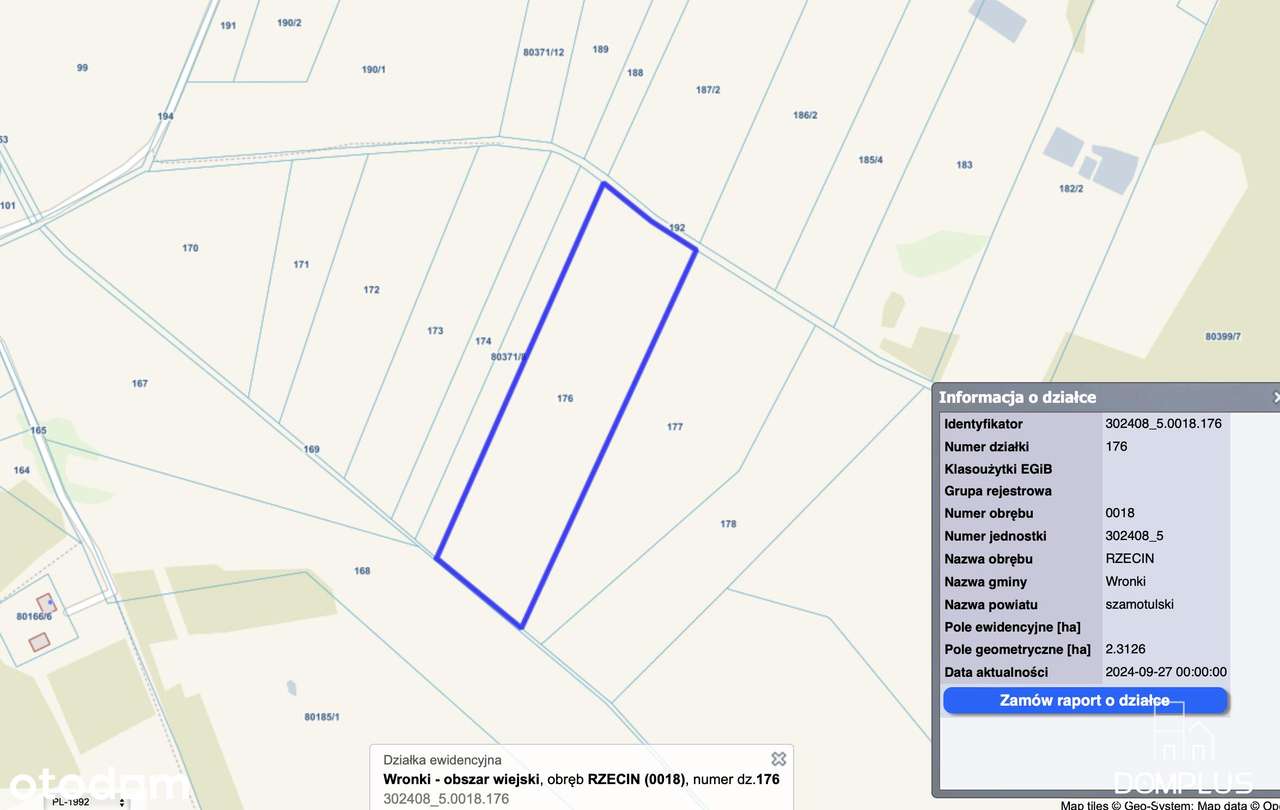Screen dimensions: 1280x810
Task: Click neighboring parcel 177 on the map
Action: pyautogui.click(x=675, y=428)
